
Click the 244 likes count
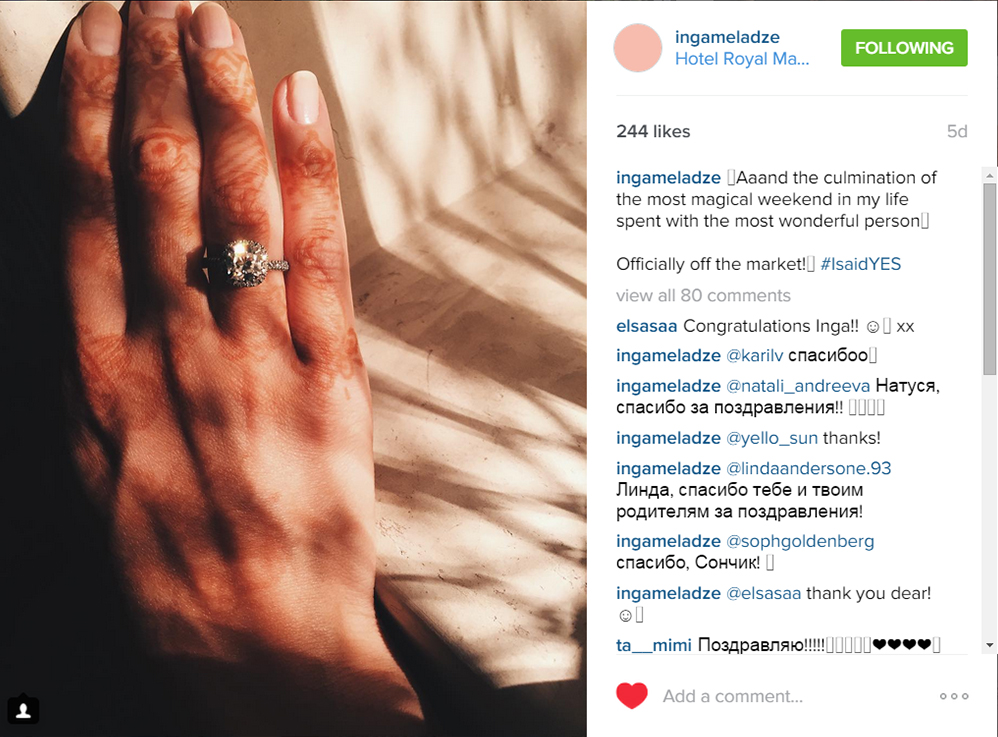[653, 131]
